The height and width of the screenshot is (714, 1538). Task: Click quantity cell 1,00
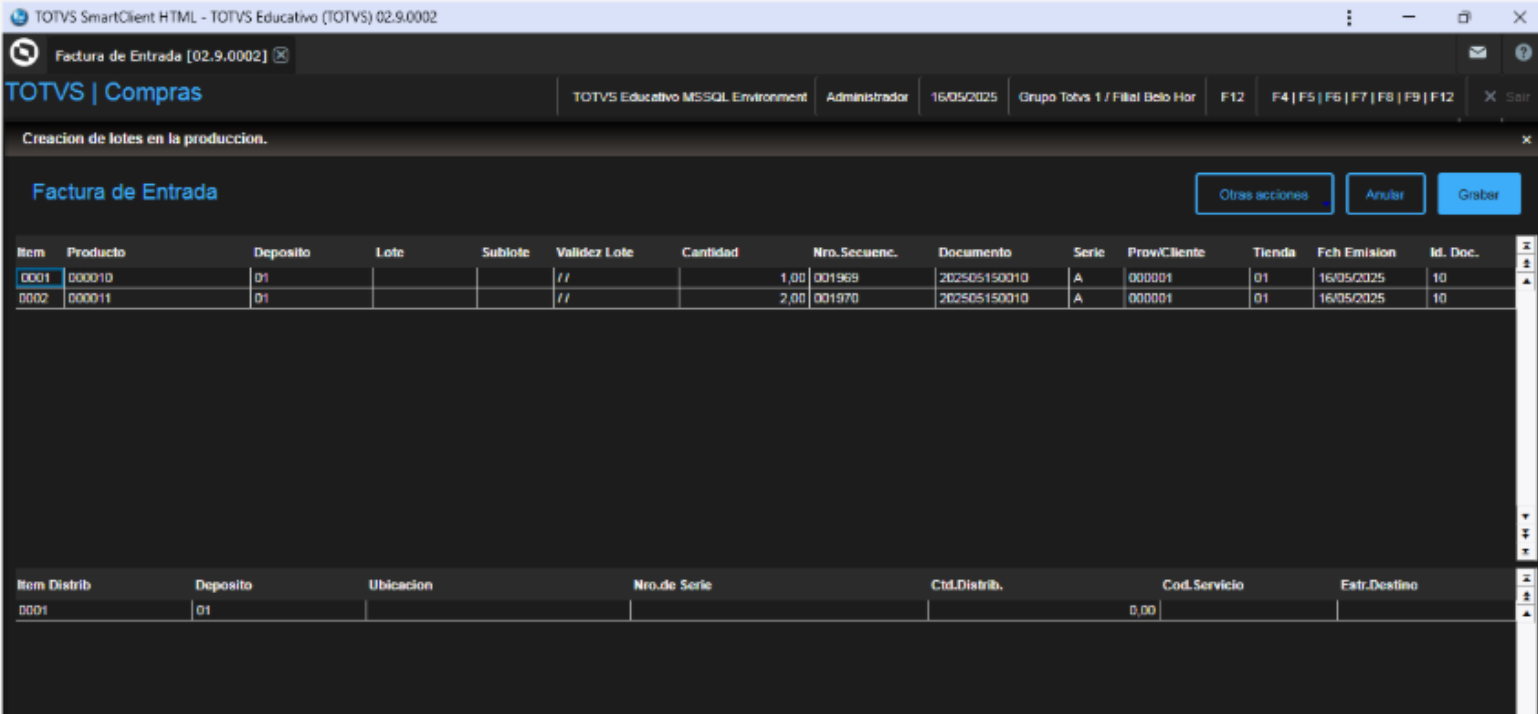coord(743,277)
